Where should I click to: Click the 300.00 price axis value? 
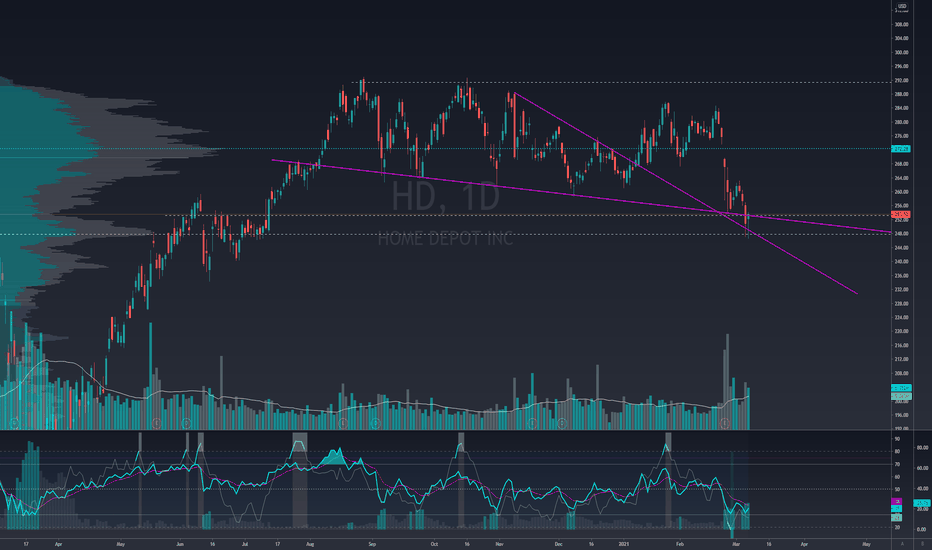pyautogui.click(x=901, y=52)
